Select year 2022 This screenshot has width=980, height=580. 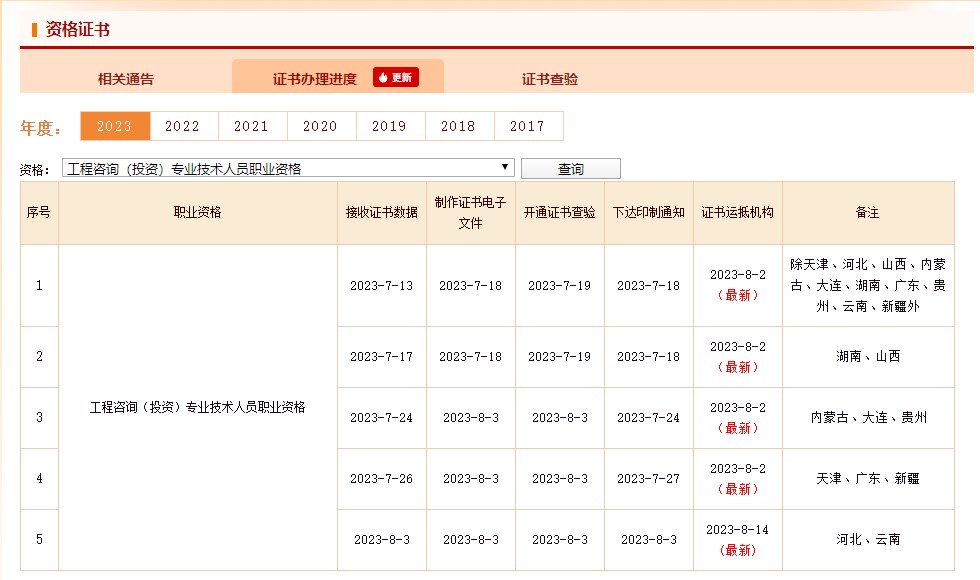[x=183, y=126]
